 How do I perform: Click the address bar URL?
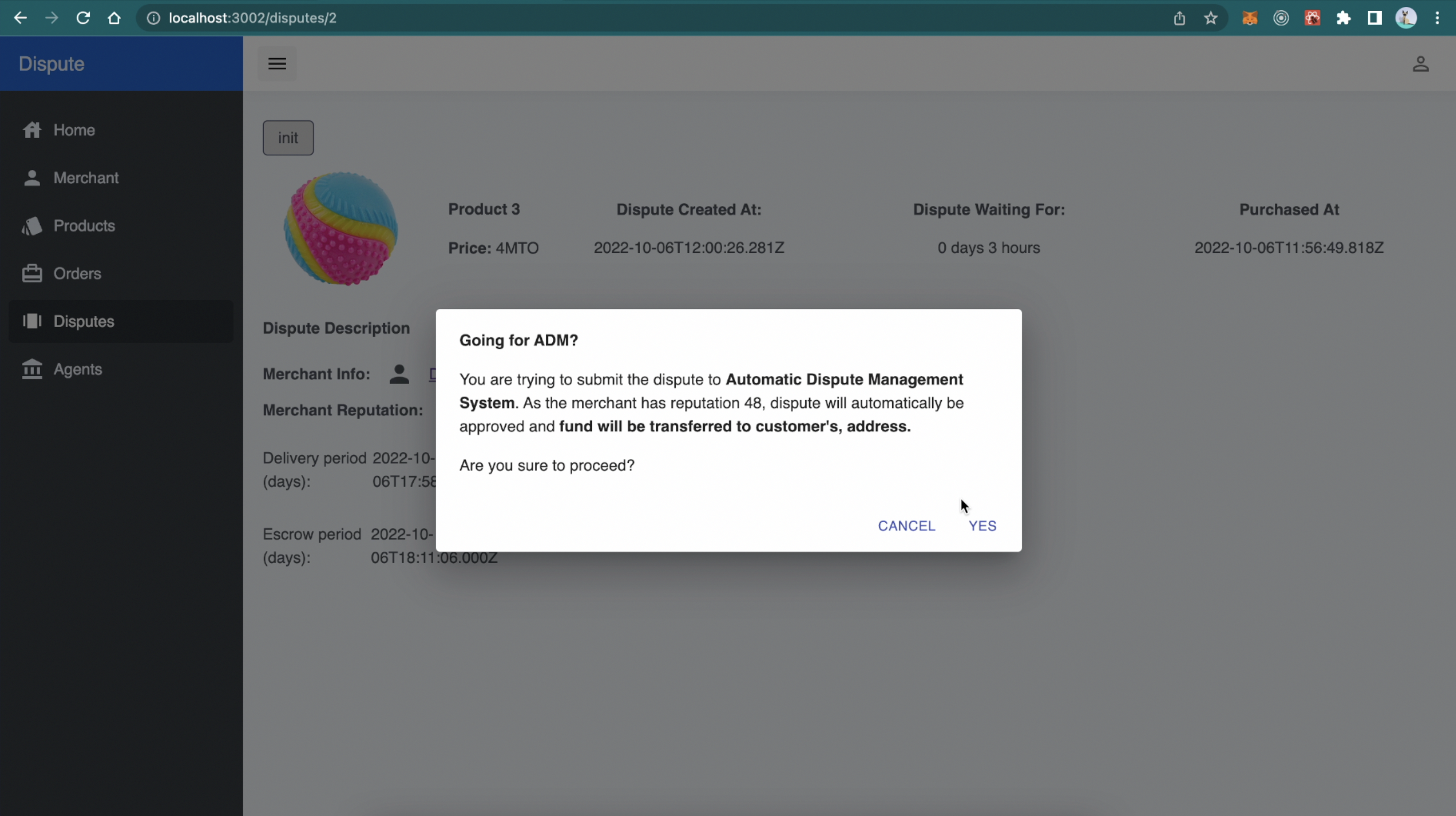252,18
